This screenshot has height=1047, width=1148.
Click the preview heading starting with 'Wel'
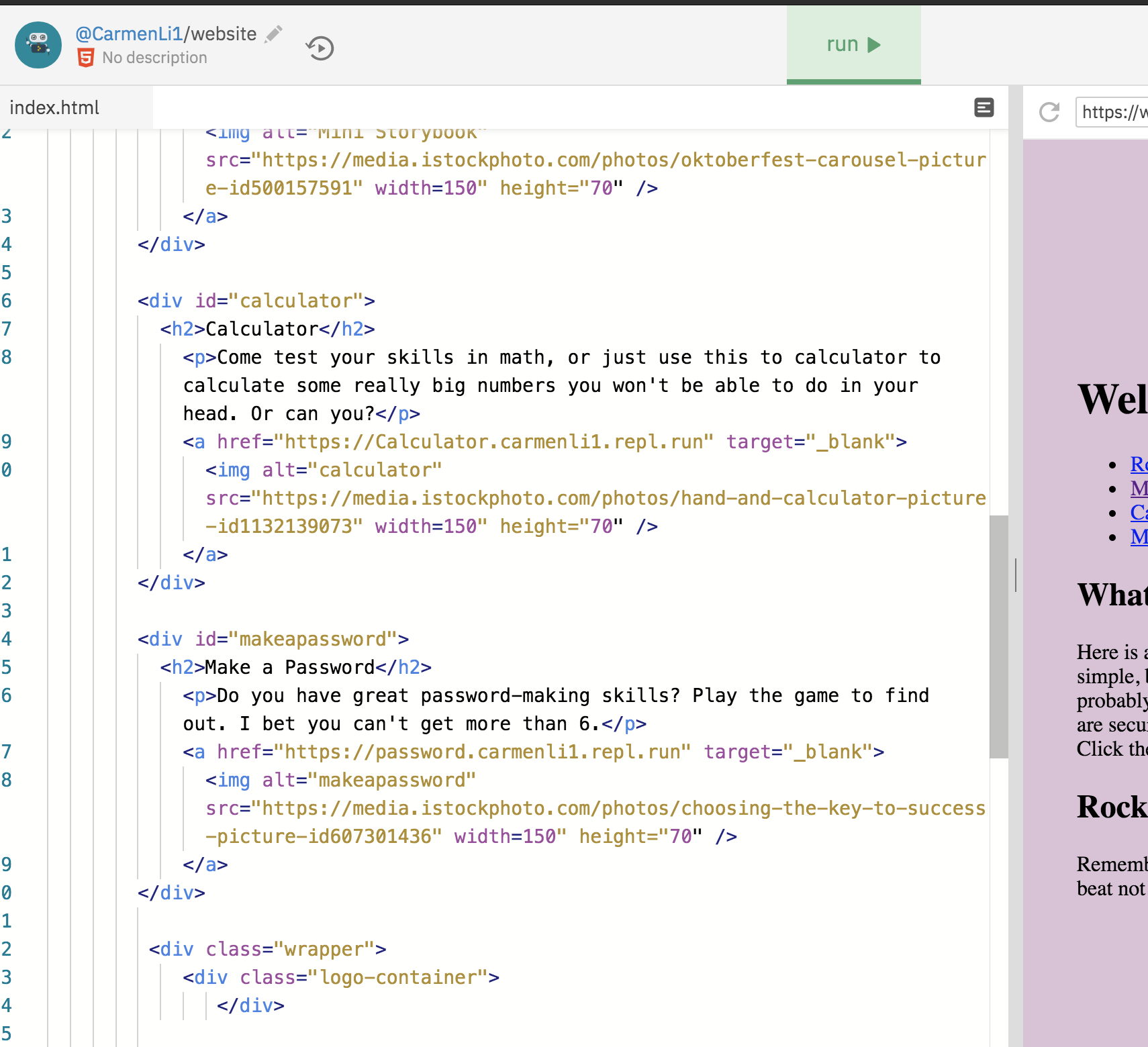pyautogui.click(x=1112, y=399)
